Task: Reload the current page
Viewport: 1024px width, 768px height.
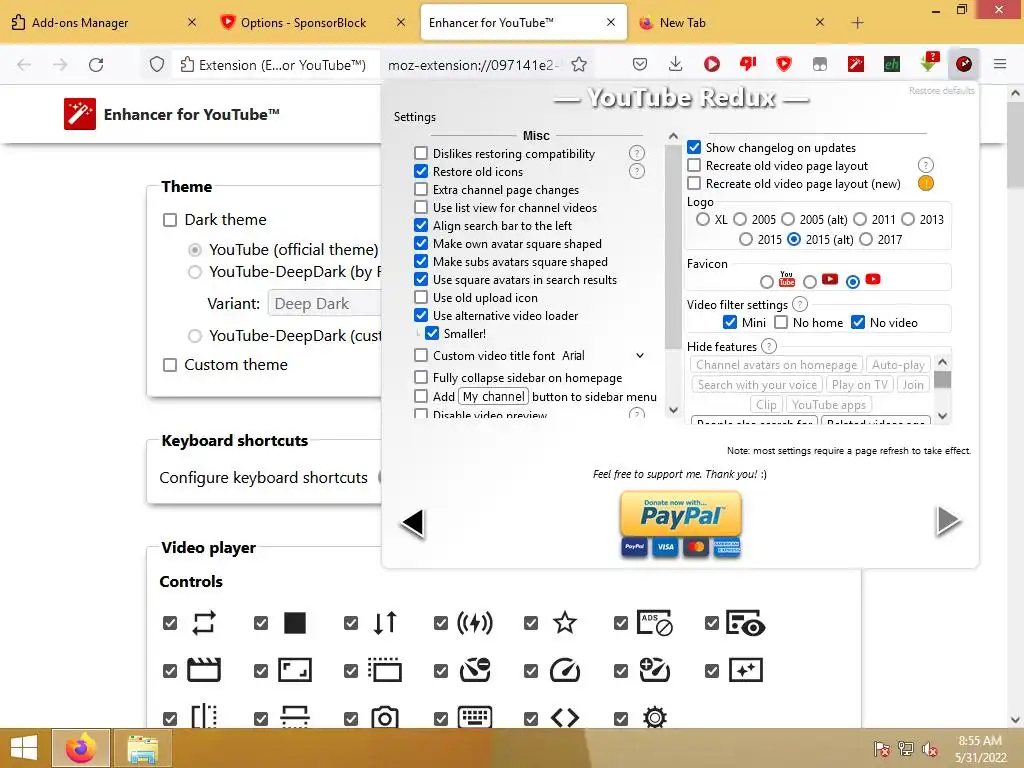Action: 96,65
